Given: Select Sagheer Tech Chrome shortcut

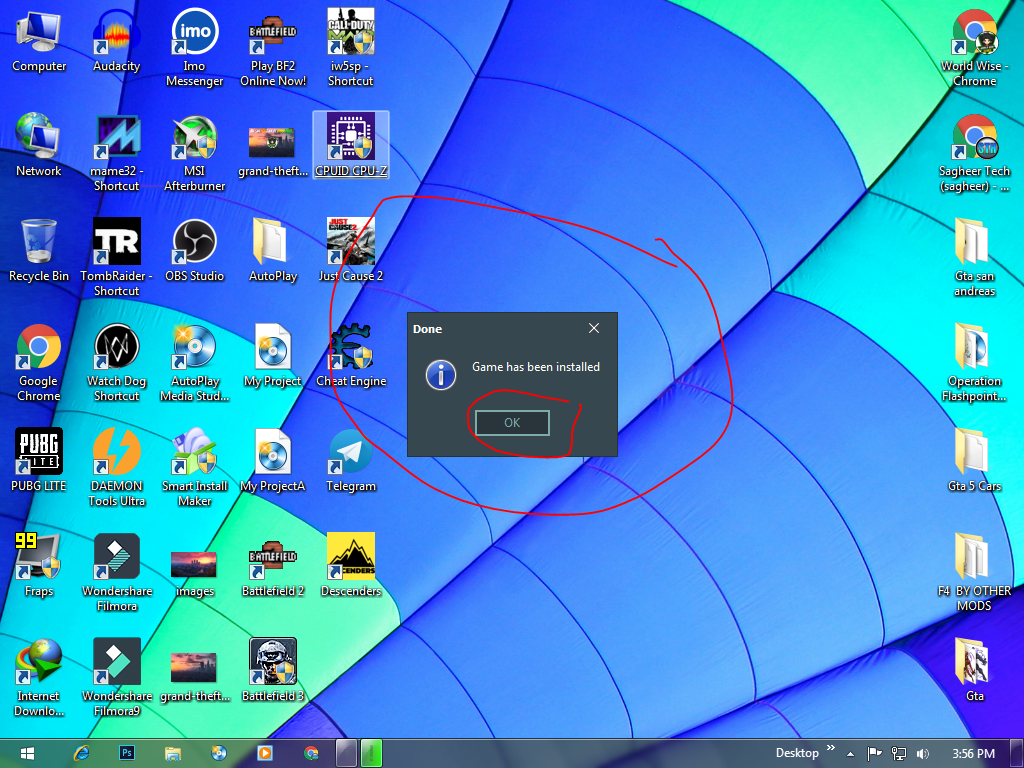Looking at the screenshot, I should pos(974,153).
